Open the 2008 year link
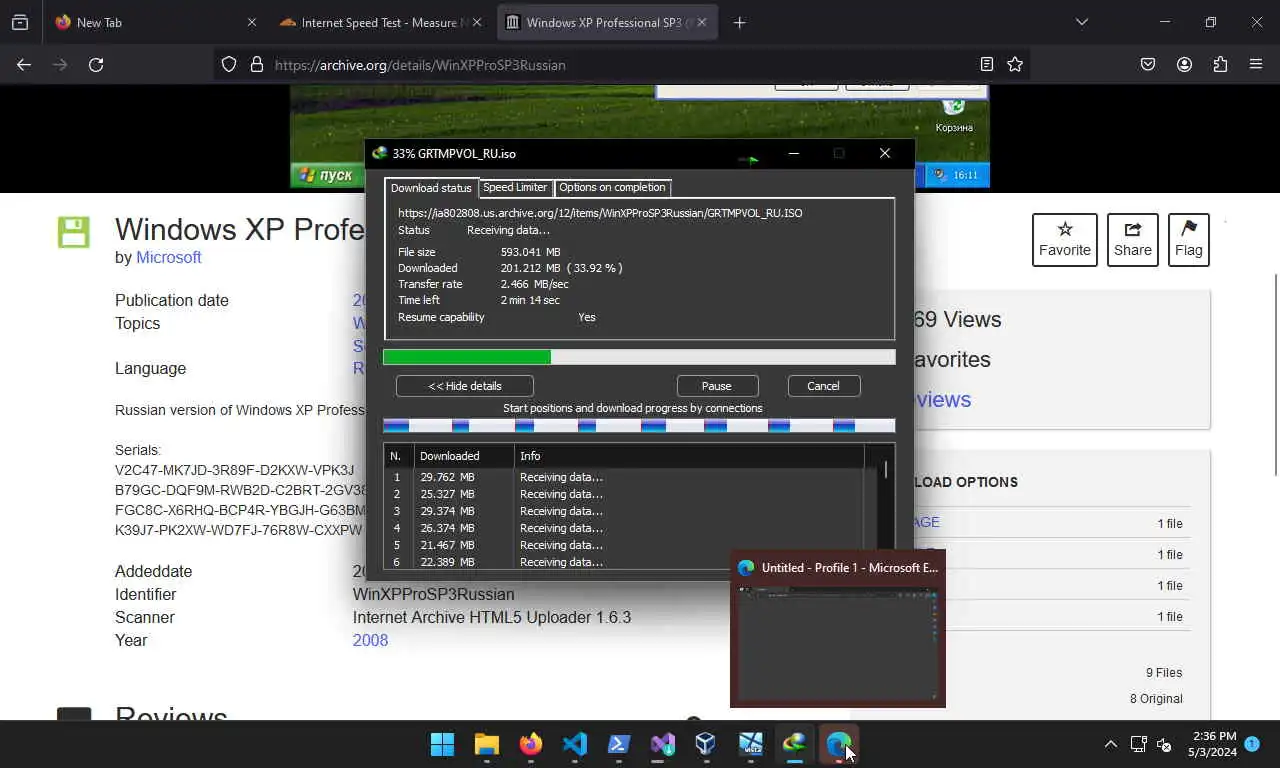 click(x=370, y=640)
